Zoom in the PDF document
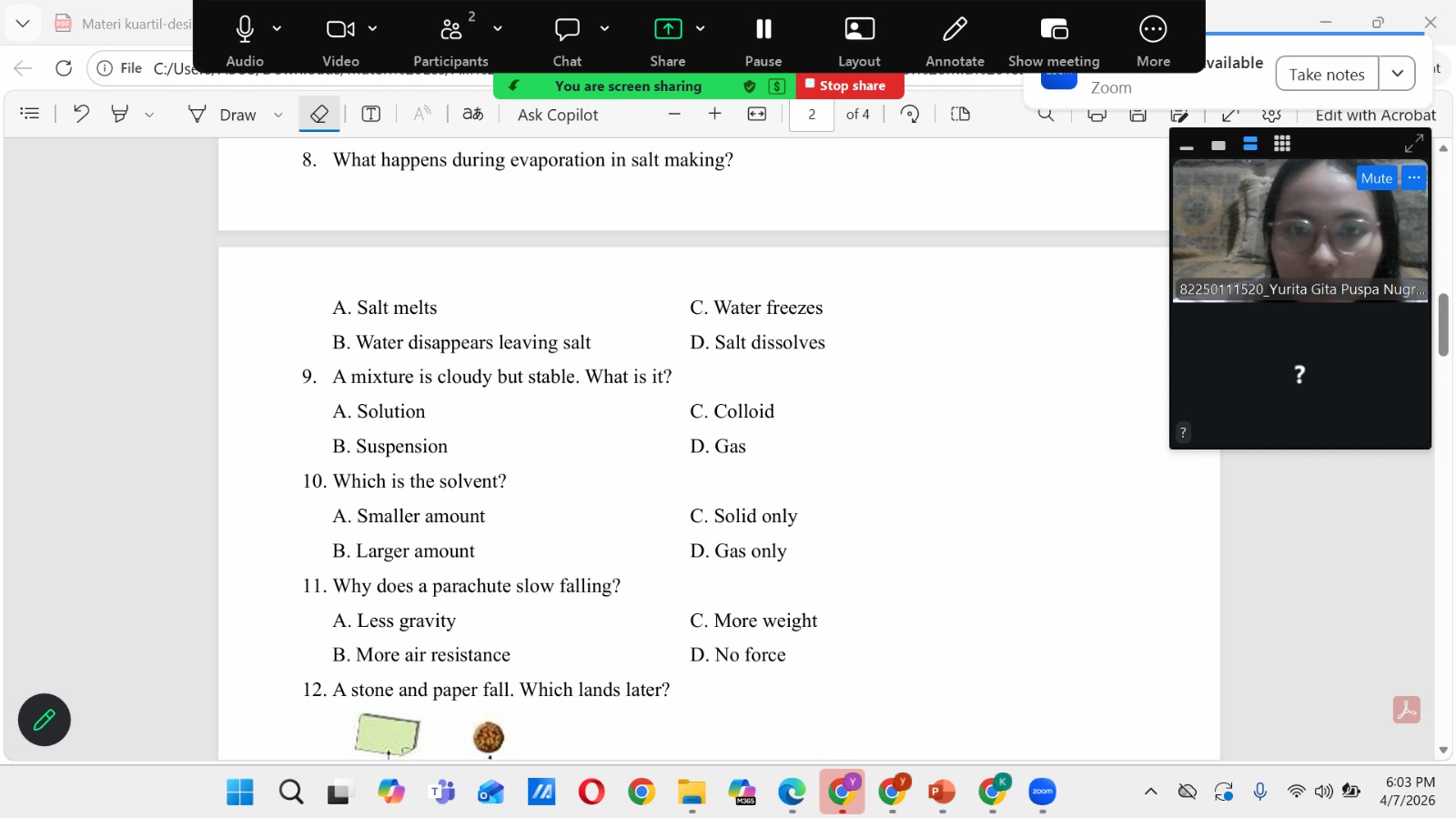The image size is (1456, 818). pos(714,114)
